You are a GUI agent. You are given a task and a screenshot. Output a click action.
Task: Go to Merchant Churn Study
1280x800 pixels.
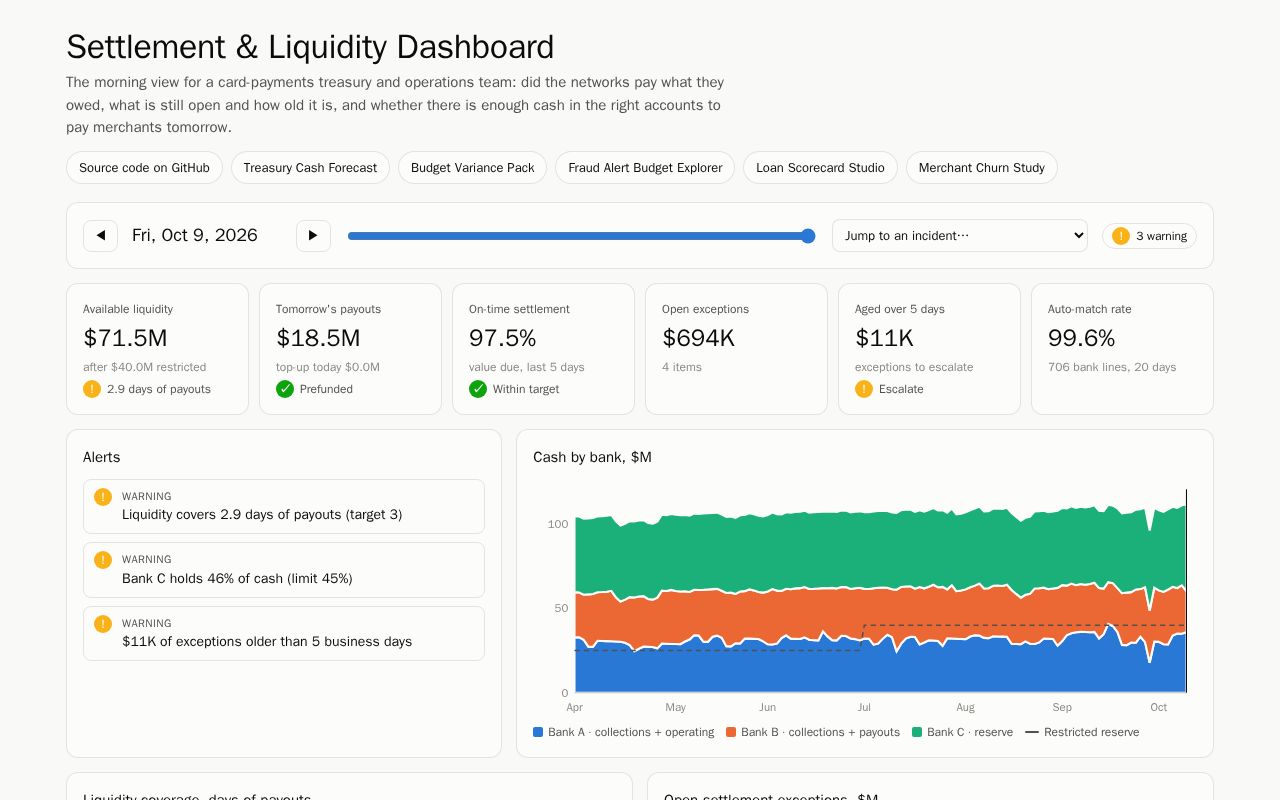[x=982, y=168]
